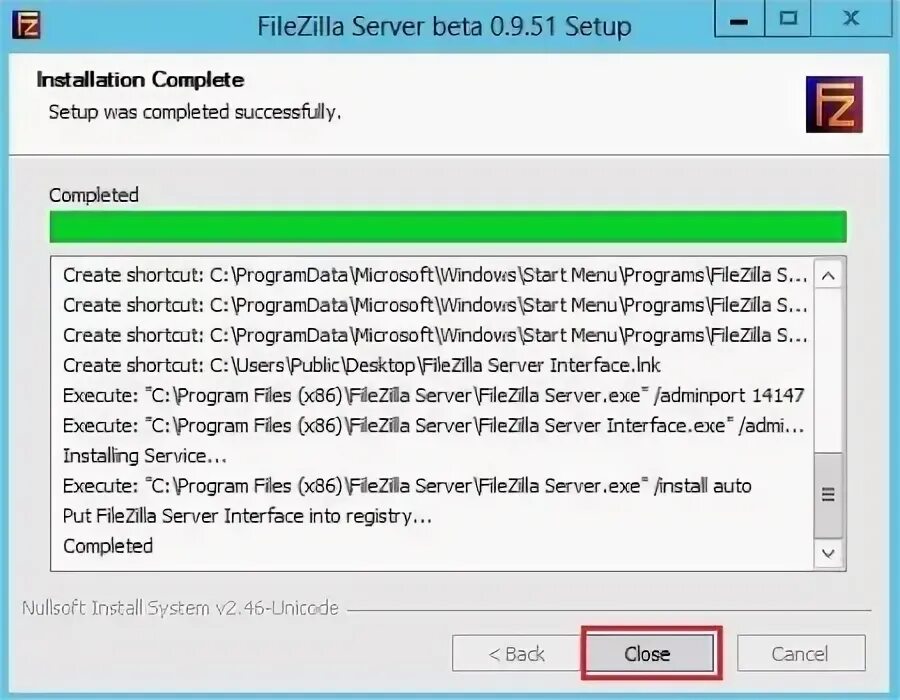Image resolution: width=900 pixels, height=700 pixels.
Task: Select 'Put FileZilla Server Interface into registry' line
Action: tap(247, 516)
